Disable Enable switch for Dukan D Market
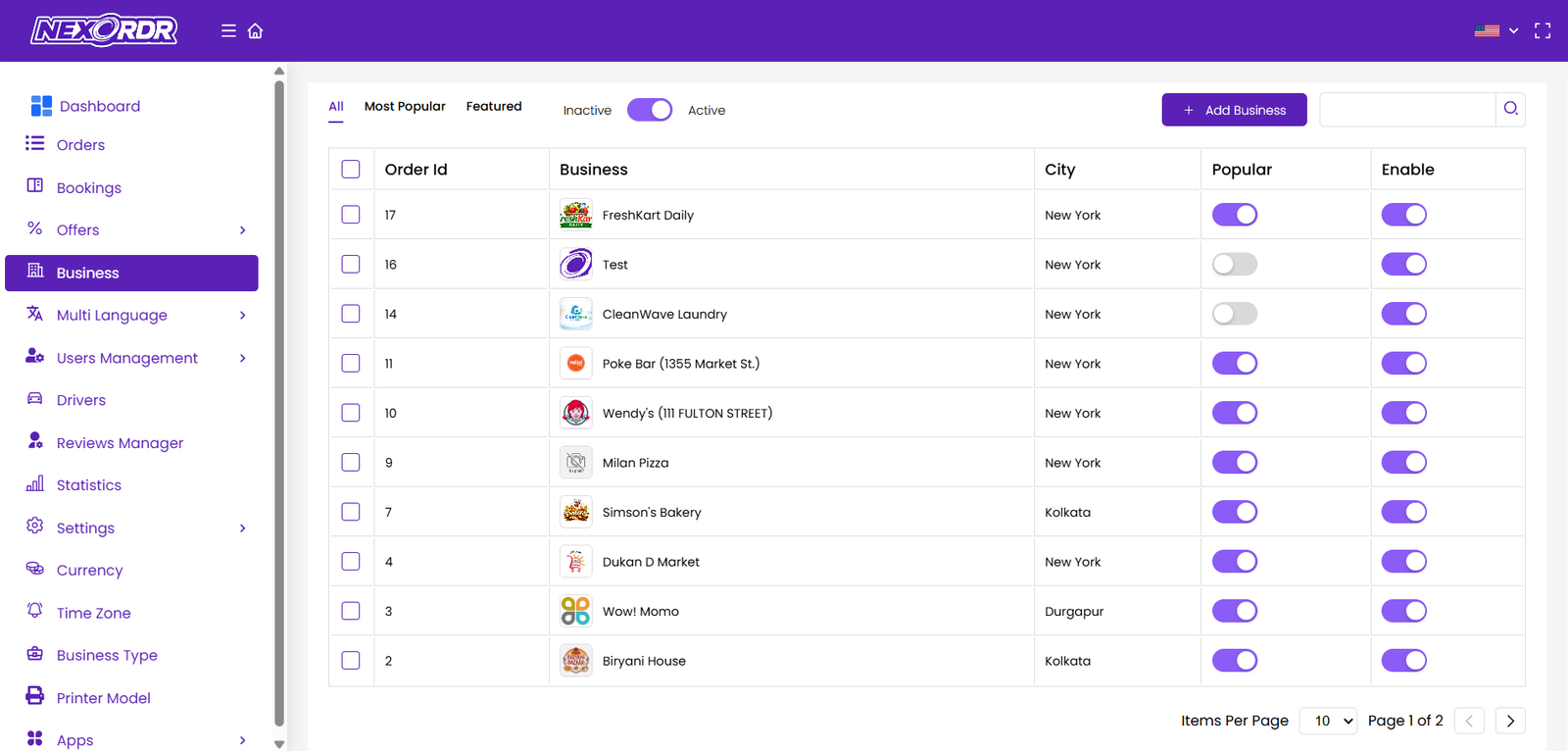The height and width of the screenshot is (751, 1568). tap(1404, 561)
